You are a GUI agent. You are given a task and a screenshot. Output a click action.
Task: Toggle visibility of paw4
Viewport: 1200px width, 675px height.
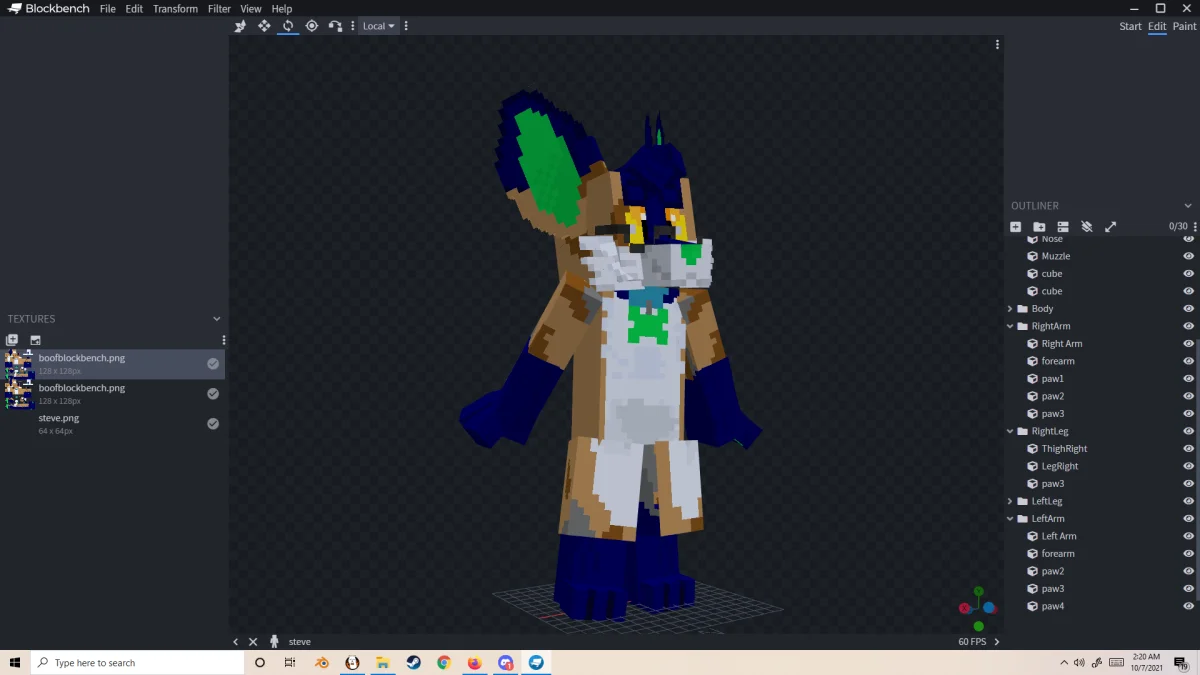pyautogui.click(x=1189, y=606)
